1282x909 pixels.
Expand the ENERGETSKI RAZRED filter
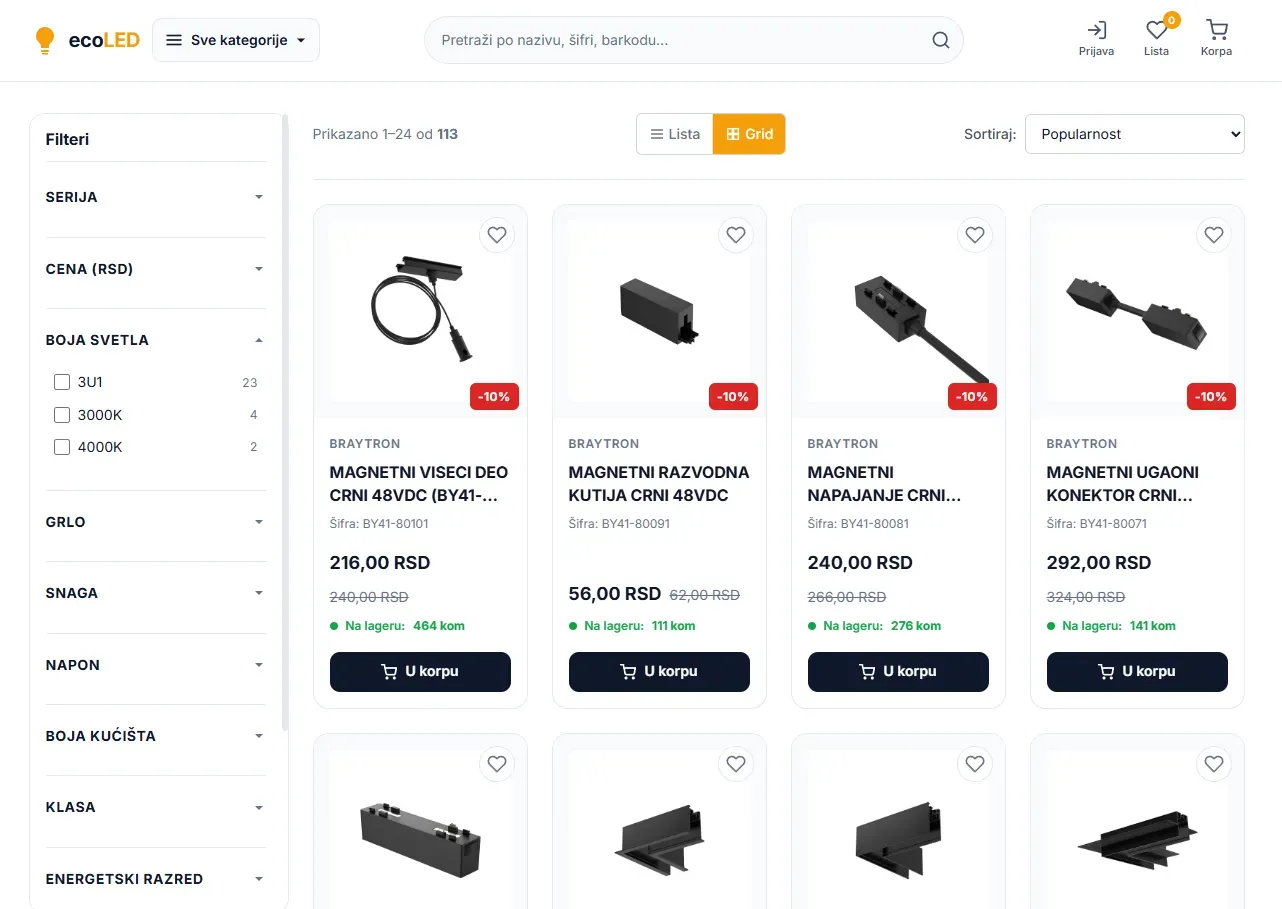click(x=156, y=879)
